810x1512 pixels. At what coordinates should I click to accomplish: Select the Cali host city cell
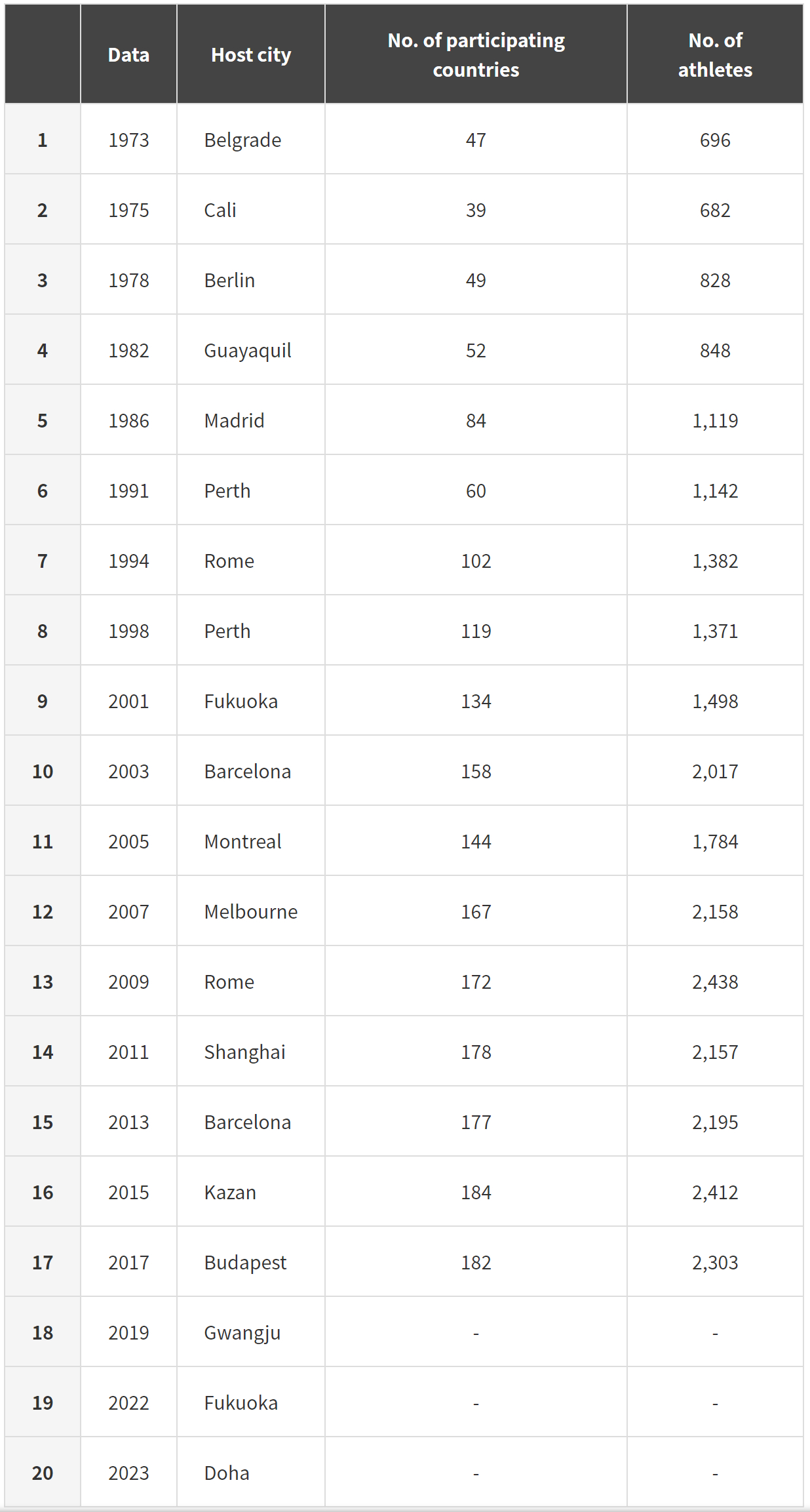(x=251, y=210)
